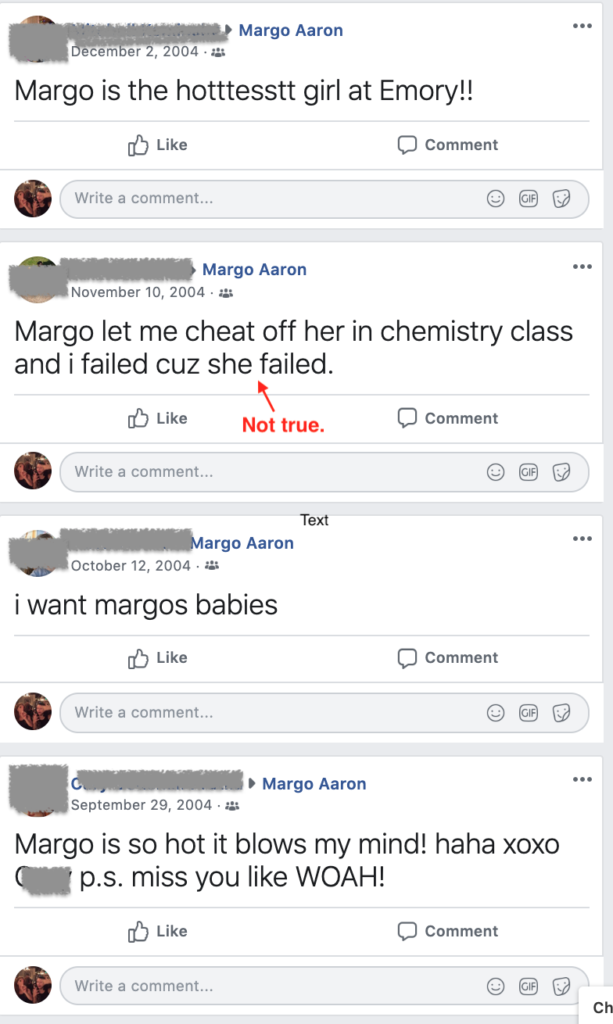Like the chemistry class post
This screenshot has width=613, height=1024.
click(x=157, y=418)
